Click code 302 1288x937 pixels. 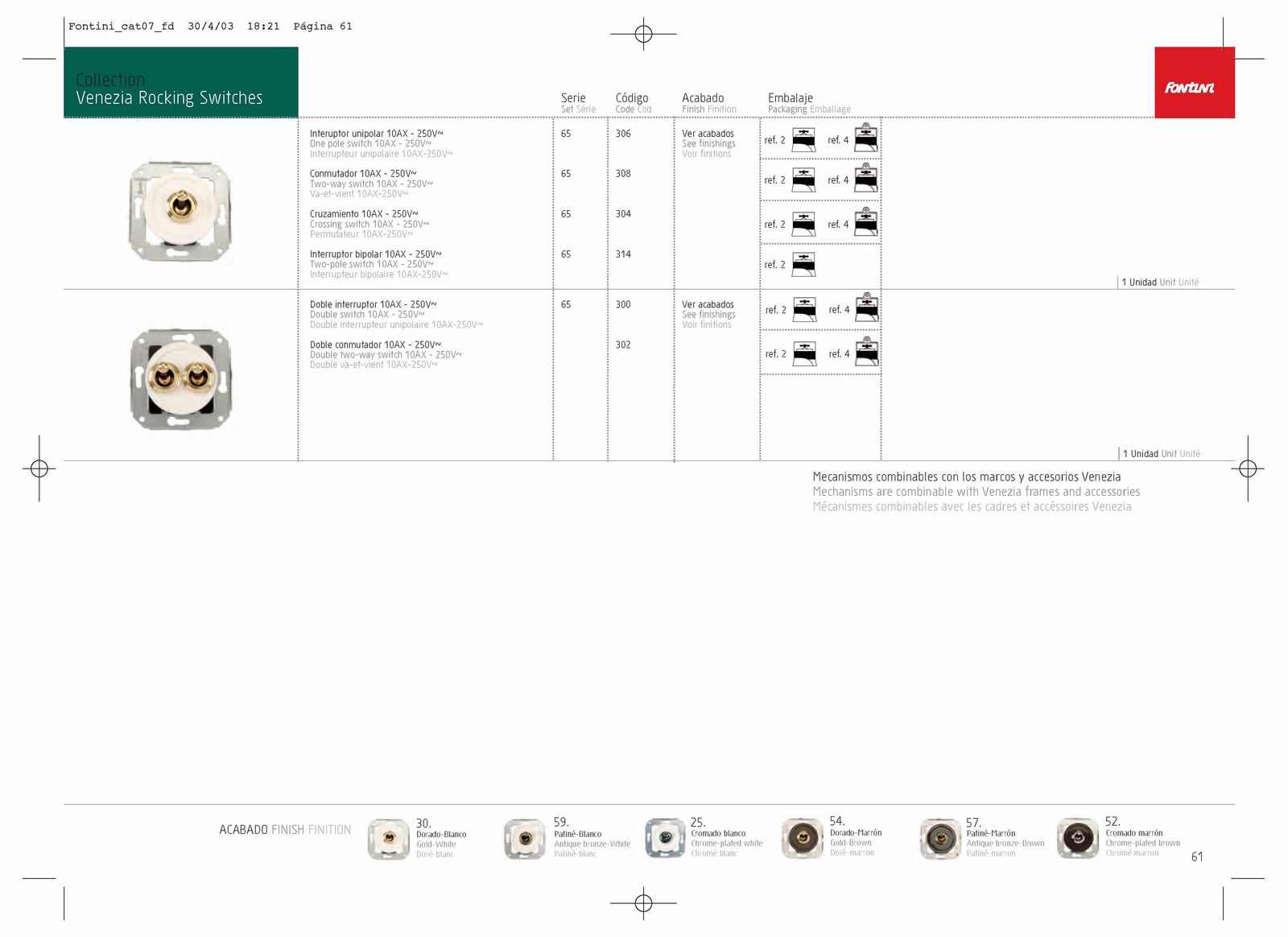(x=623, y=345)
